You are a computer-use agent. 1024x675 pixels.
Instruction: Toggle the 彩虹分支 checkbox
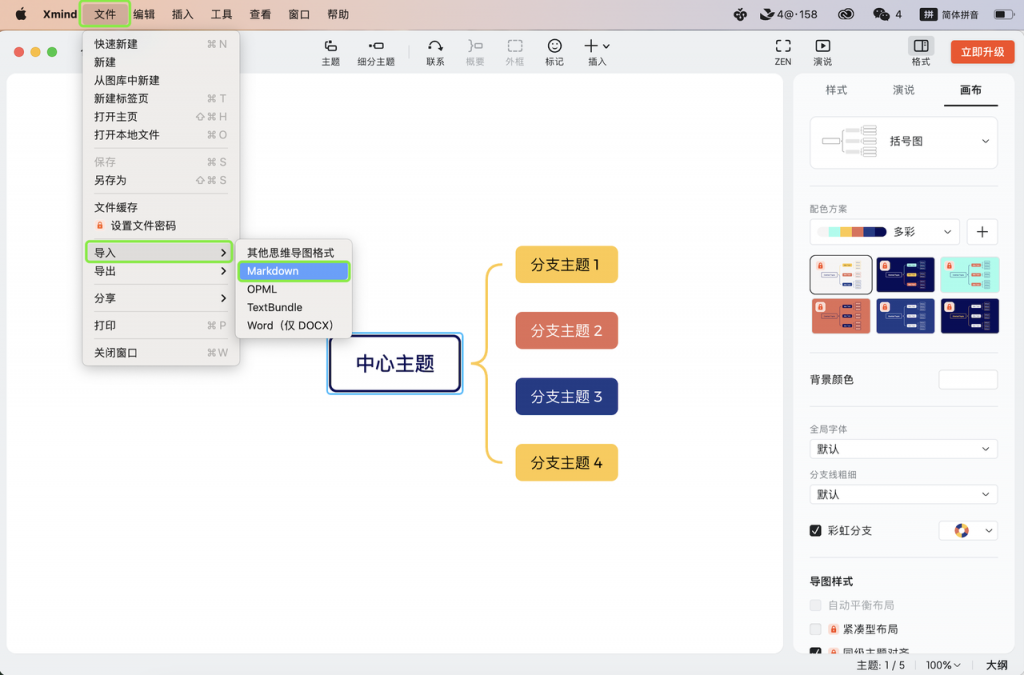click(815, 530)
